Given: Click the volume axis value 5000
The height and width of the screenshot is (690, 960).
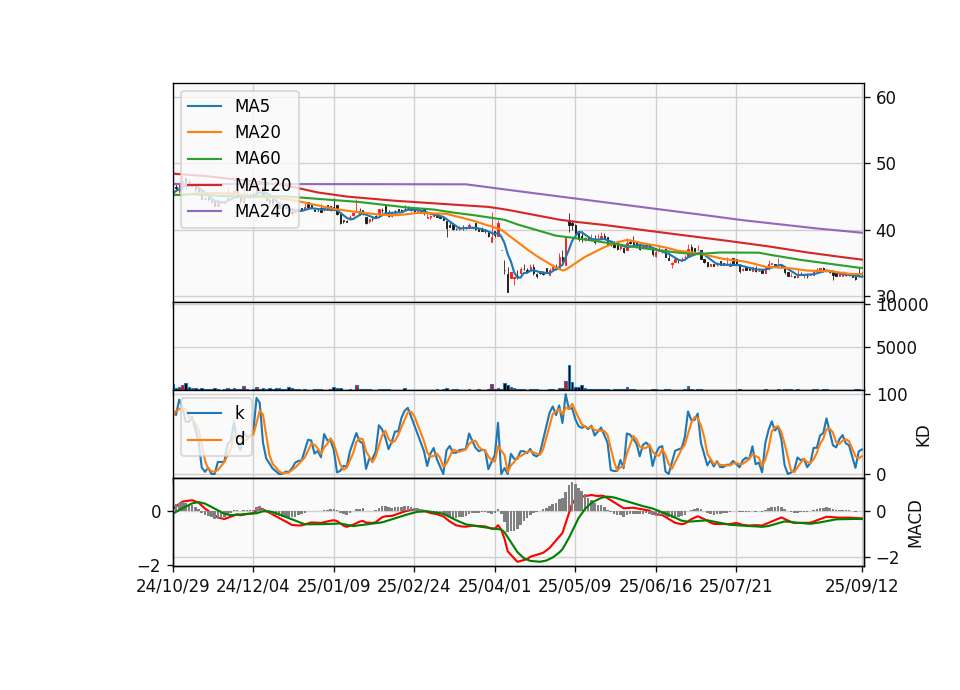Looking at the screenshot, I should pos(896,348).
